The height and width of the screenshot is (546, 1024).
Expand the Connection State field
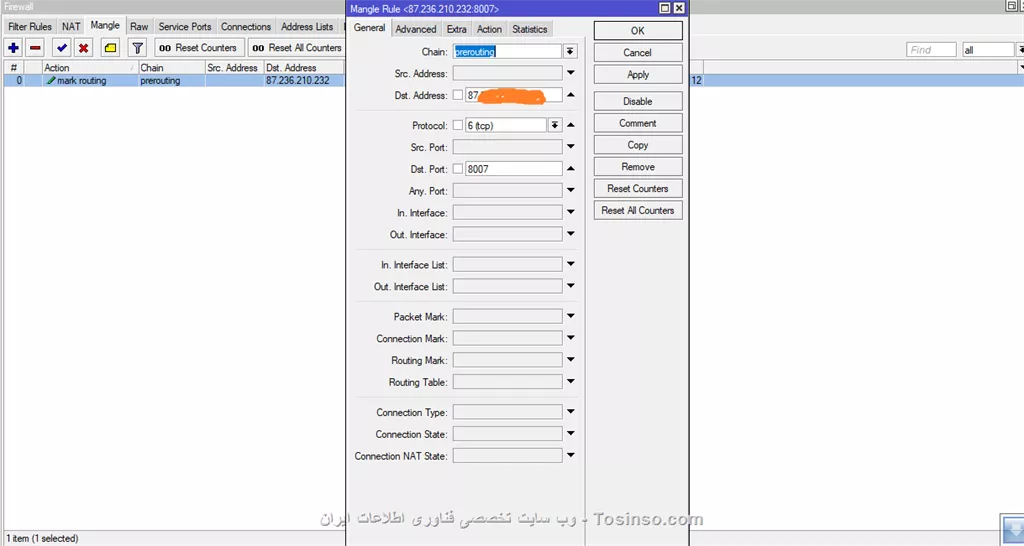pyautogui.click(x=571, y=434)
